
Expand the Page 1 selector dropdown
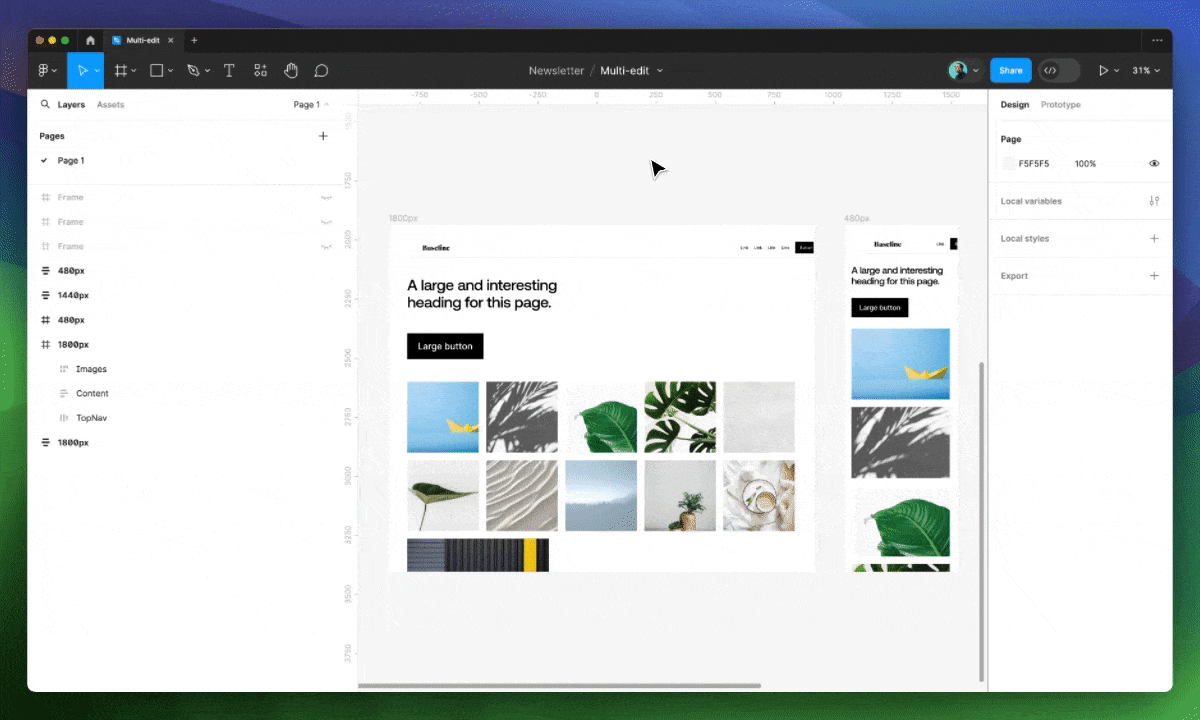click(x=311, y=105)
